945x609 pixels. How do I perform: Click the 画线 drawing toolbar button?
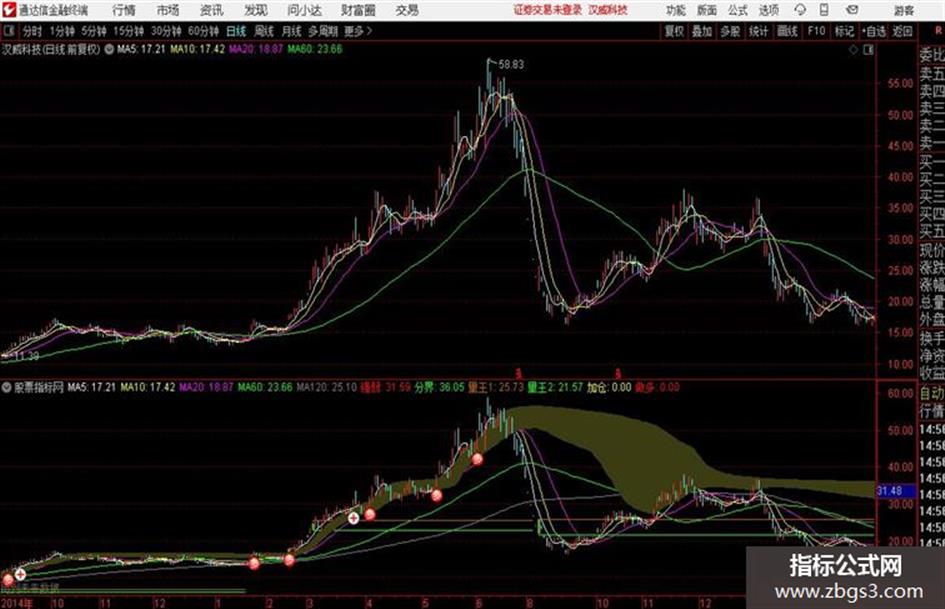tap(787, 31)
